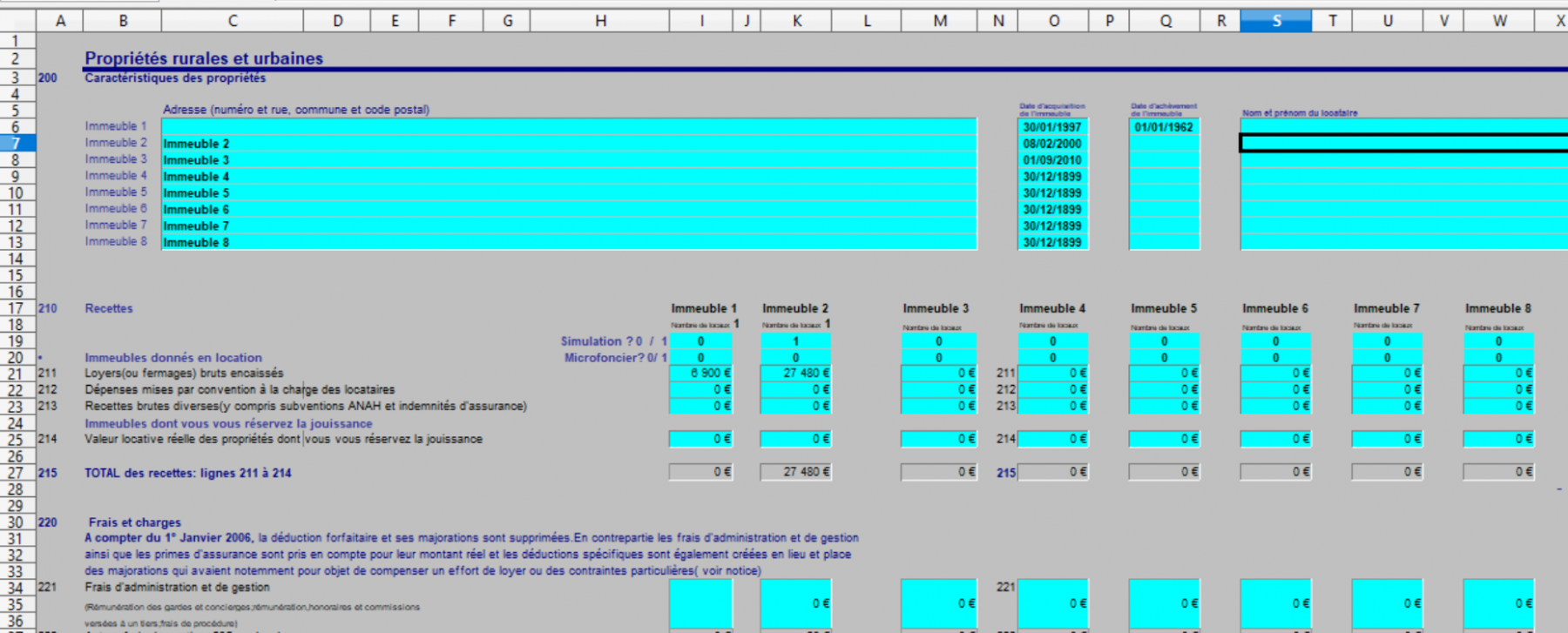This screenshot has width=1568, height=633.
Task: Click the "Immeuble 5" heading in the Recettes row
Action: [x=1164, y=308]
